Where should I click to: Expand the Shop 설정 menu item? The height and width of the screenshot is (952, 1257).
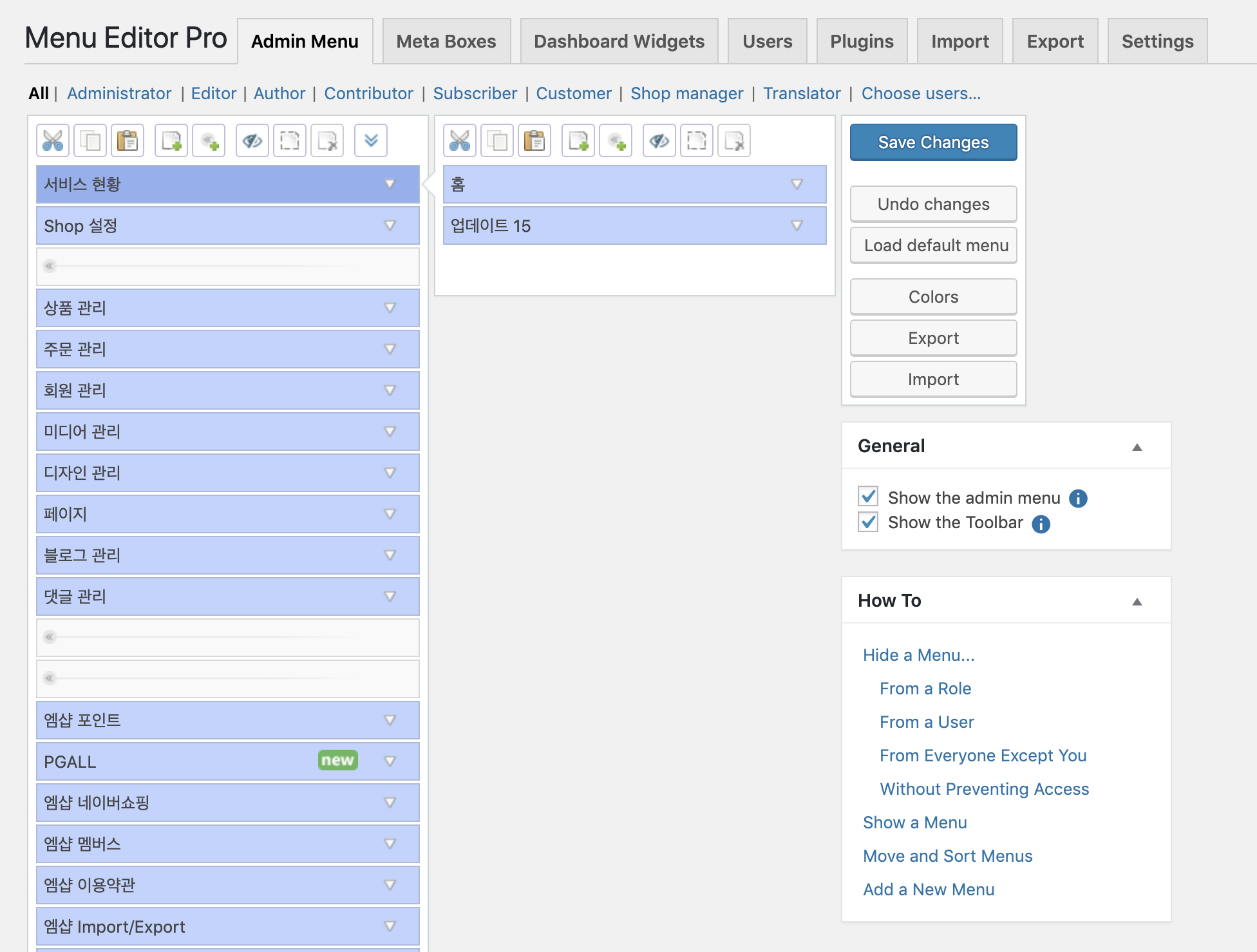pos(390,225)
